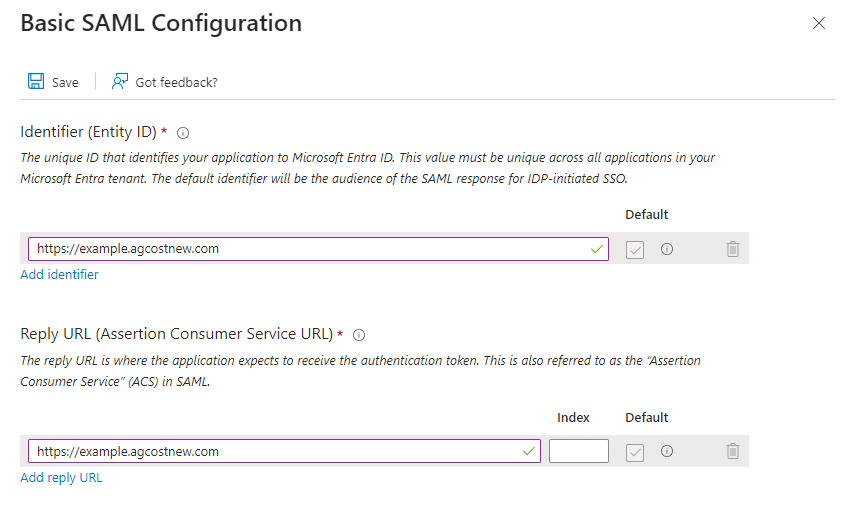Focus the Reply URL text field
The height and width of the screenshot is (505, 855).
[284, 451]
